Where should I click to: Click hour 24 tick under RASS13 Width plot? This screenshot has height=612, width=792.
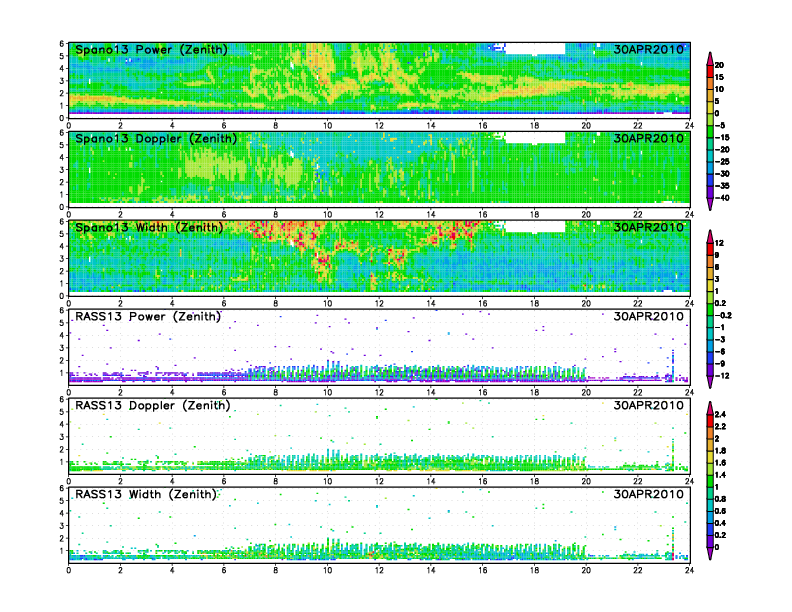(x=689, y=570)
